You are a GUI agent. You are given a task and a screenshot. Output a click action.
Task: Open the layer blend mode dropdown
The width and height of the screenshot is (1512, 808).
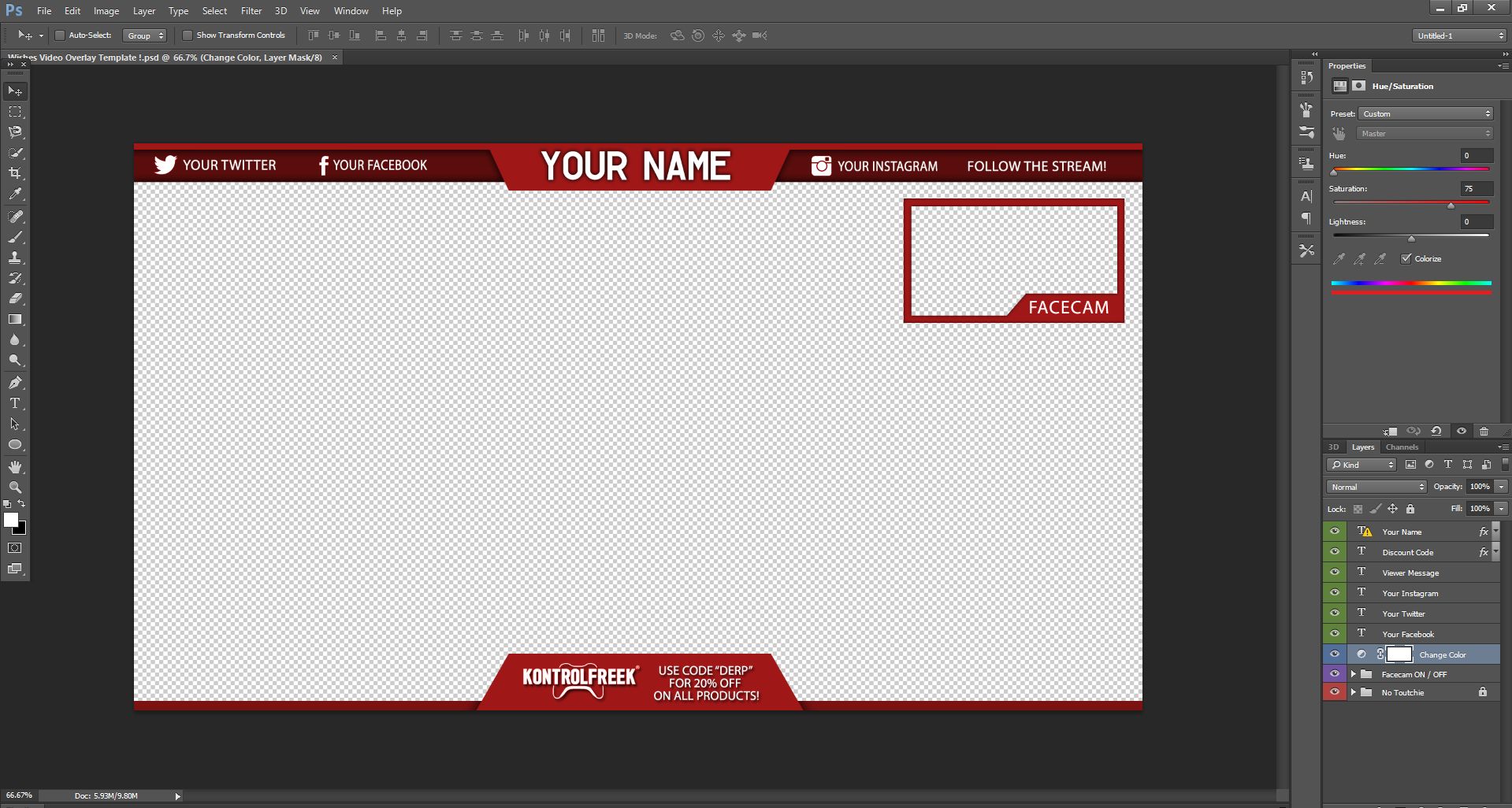click(1376, 487)
